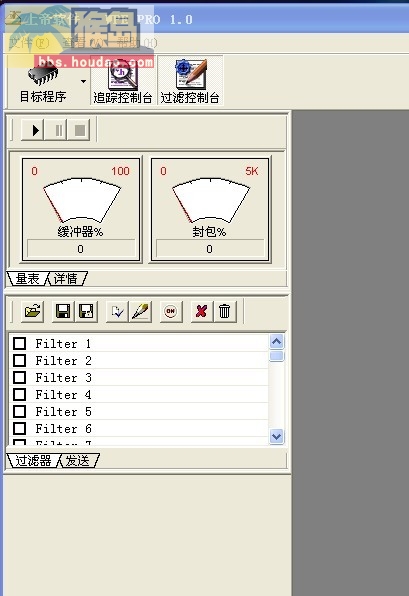Enable the Filter 1 checkbox
The width and height of the screenshot is (409, 596).
(19, 344)
